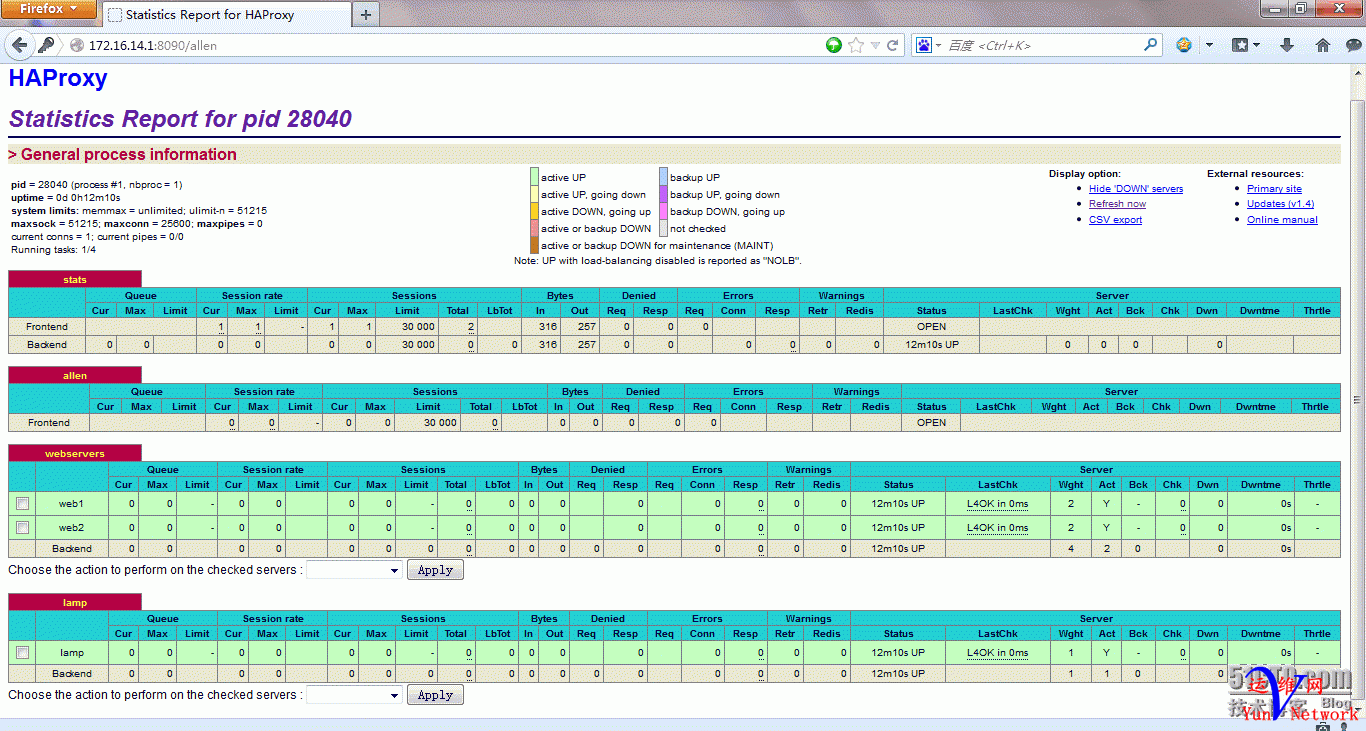Click the Hide 'DOWN' servers link
The height and width of the screenshot is (731, 1366).
click(1135, 189)
